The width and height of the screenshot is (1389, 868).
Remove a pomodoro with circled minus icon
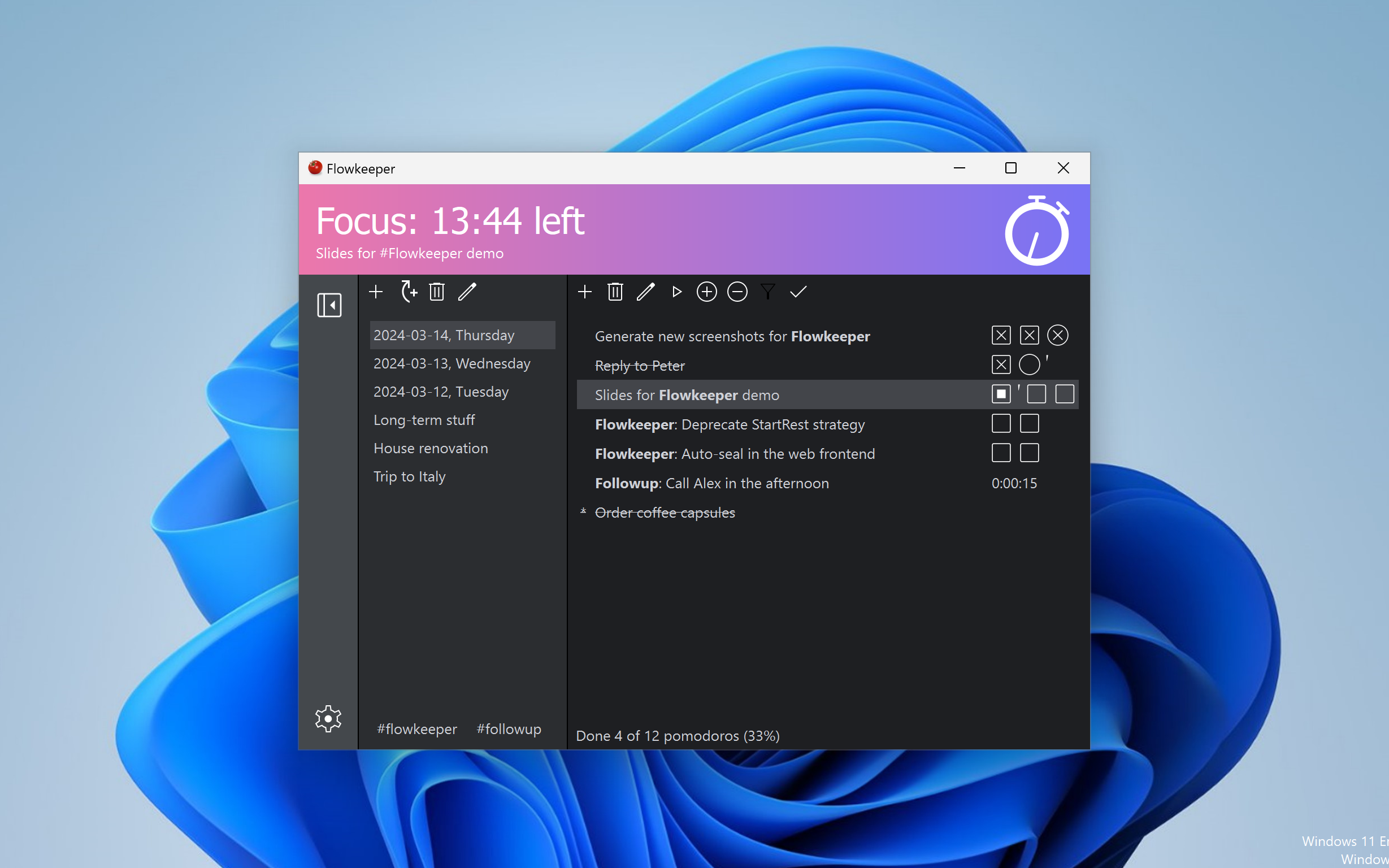[737, 292]
